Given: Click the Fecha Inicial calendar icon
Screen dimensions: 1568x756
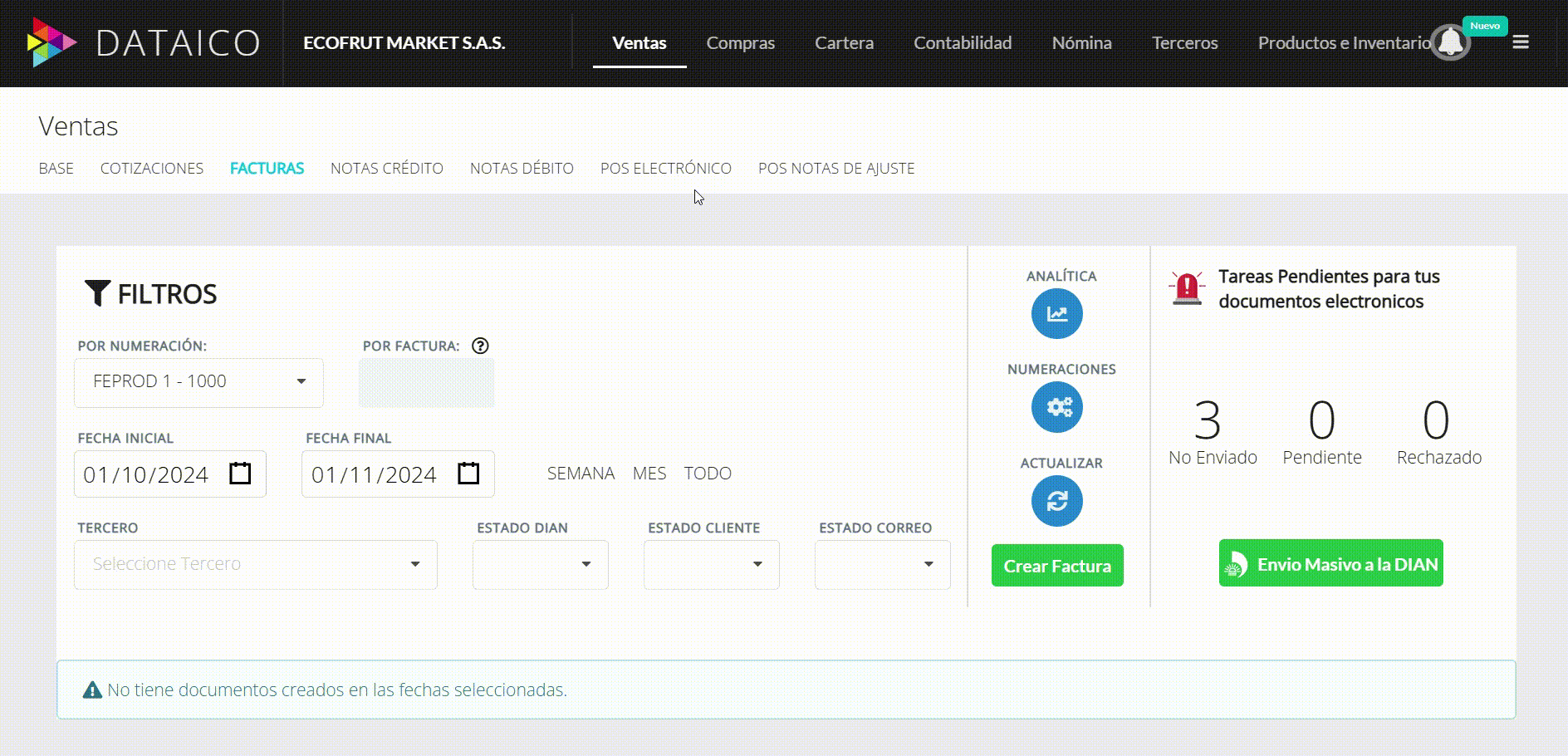Looking at the screenshot, I should pos(241,474).
